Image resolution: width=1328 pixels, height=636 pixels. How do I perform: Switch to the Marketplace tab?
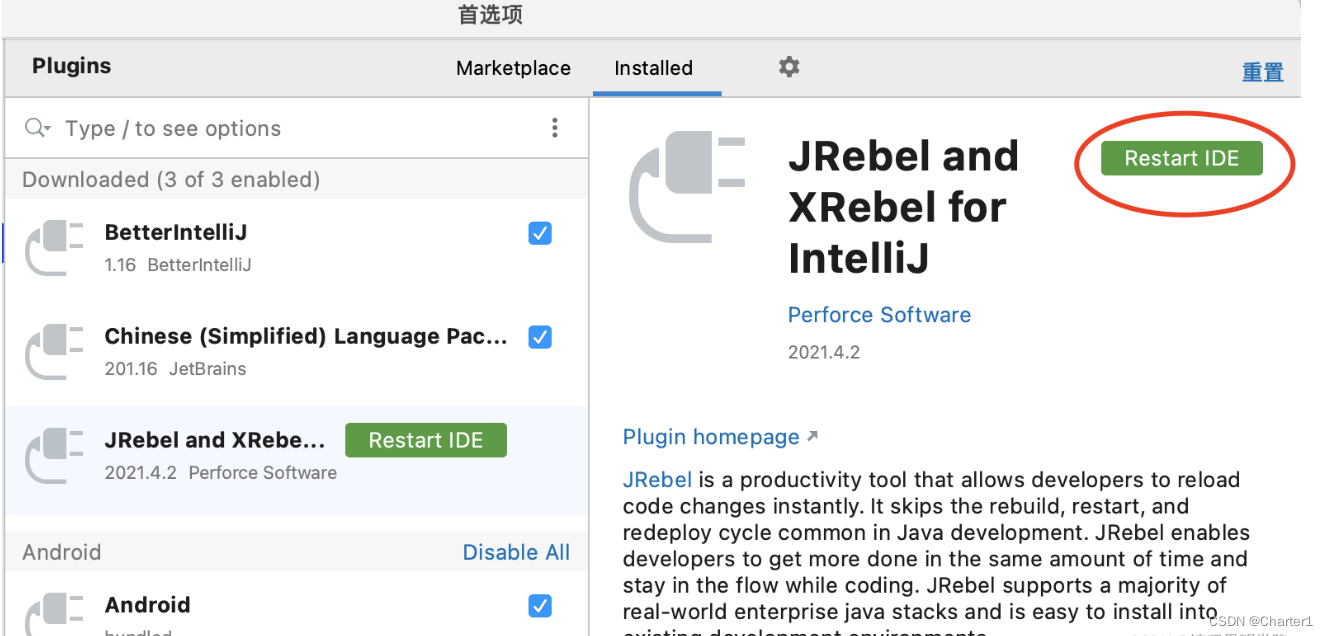(513, 68)
